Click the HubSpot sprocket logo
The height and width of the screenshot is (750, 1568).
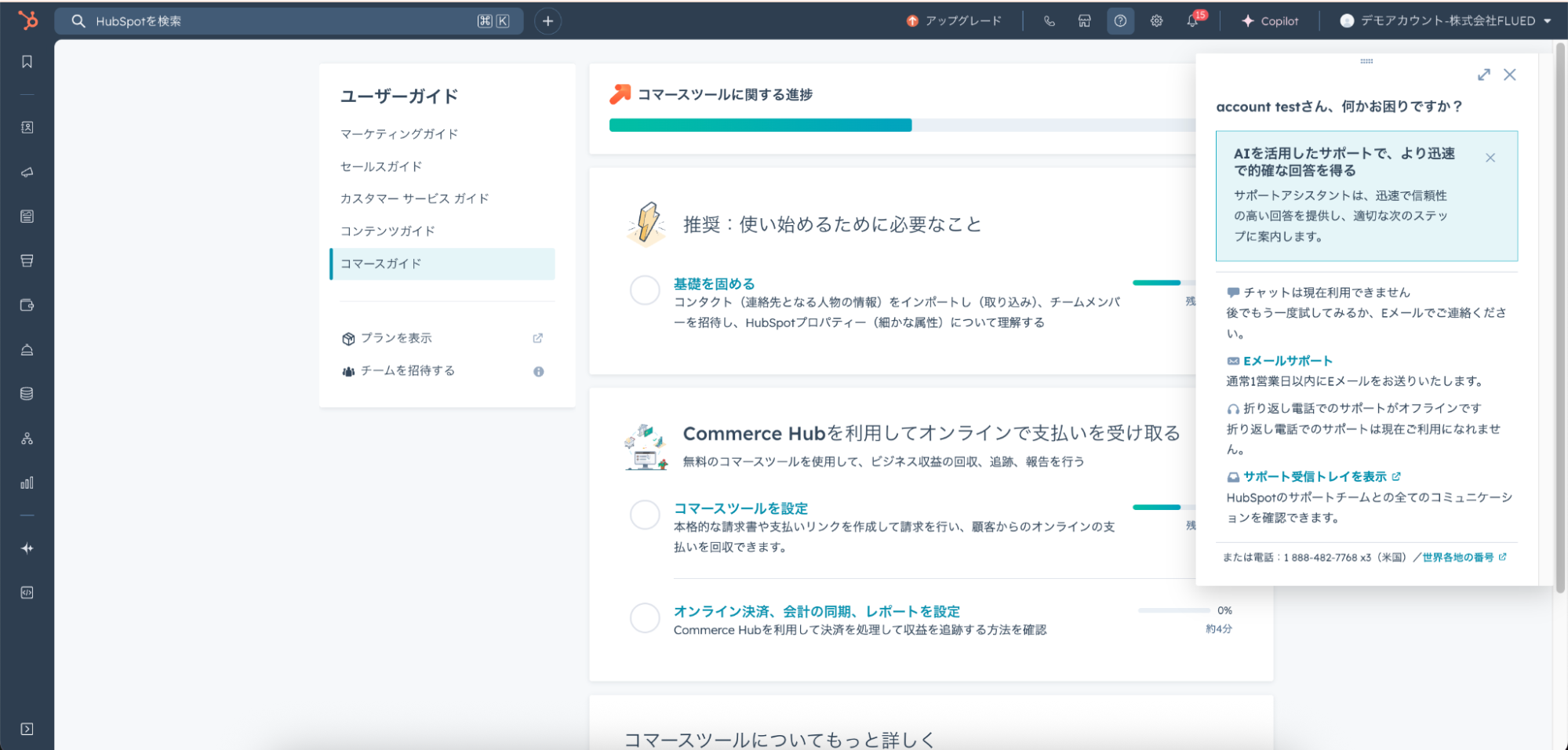27,20
